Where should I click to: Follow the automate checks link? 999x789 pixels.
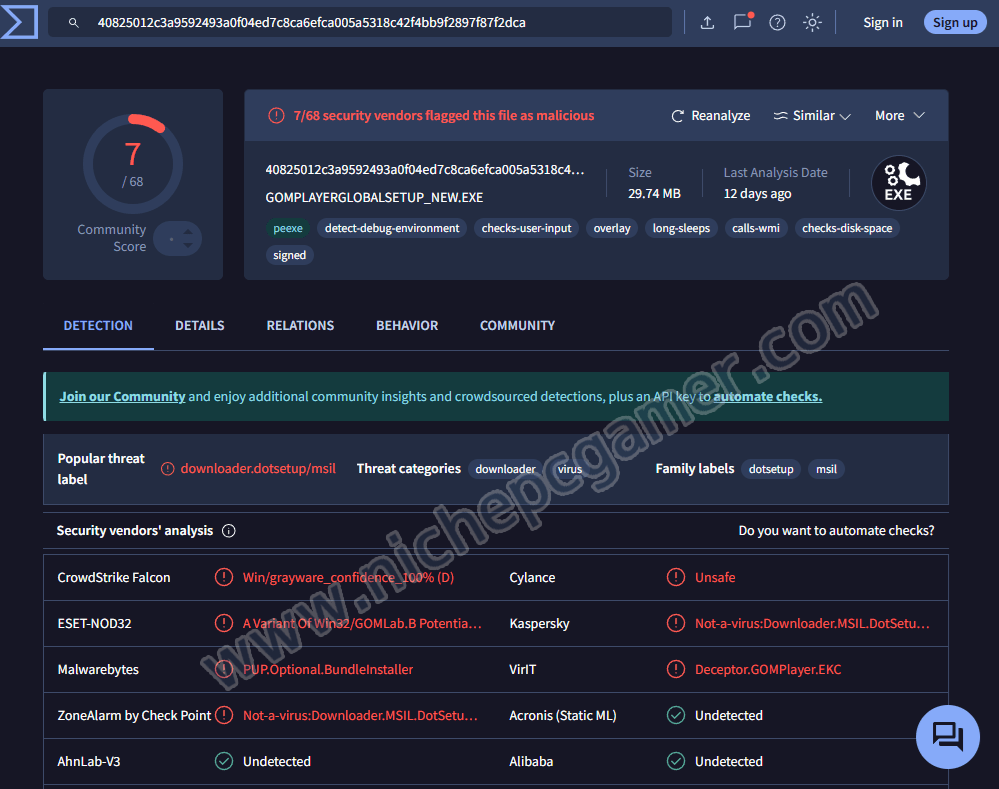[x=767, y=396]
